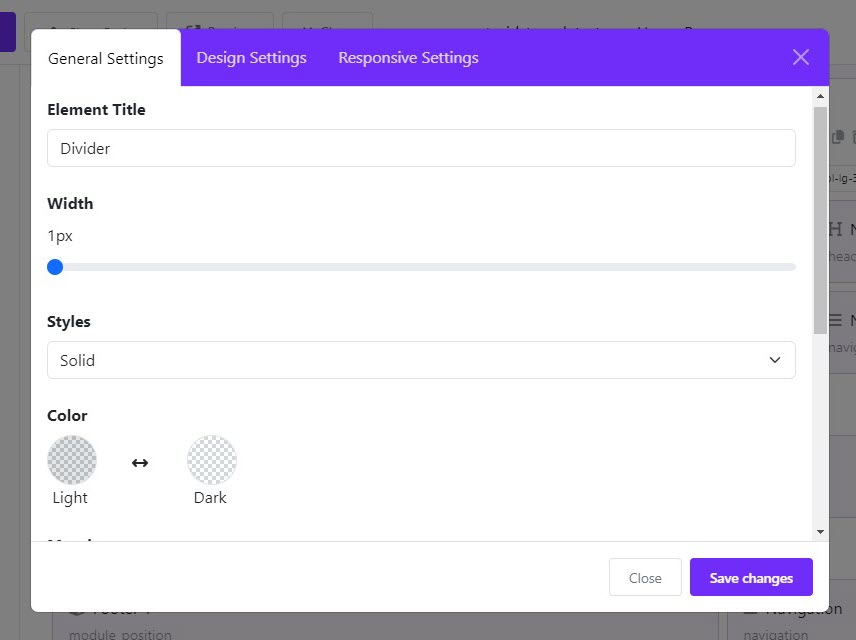Pick the Dark color swatch
The height and width of the screenshot is (640, 856).
pyautogui.click(x=212, y=460)
